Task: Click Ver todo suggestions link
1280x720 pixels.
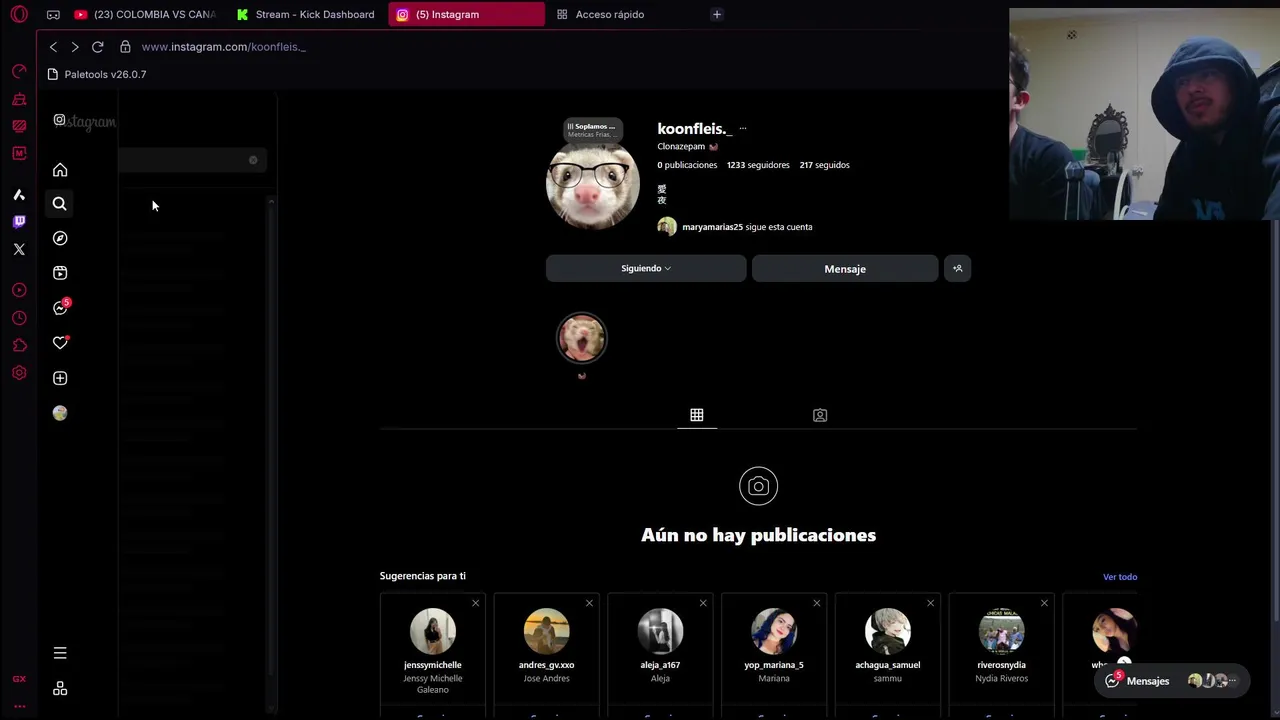Action: (1120, 577)
